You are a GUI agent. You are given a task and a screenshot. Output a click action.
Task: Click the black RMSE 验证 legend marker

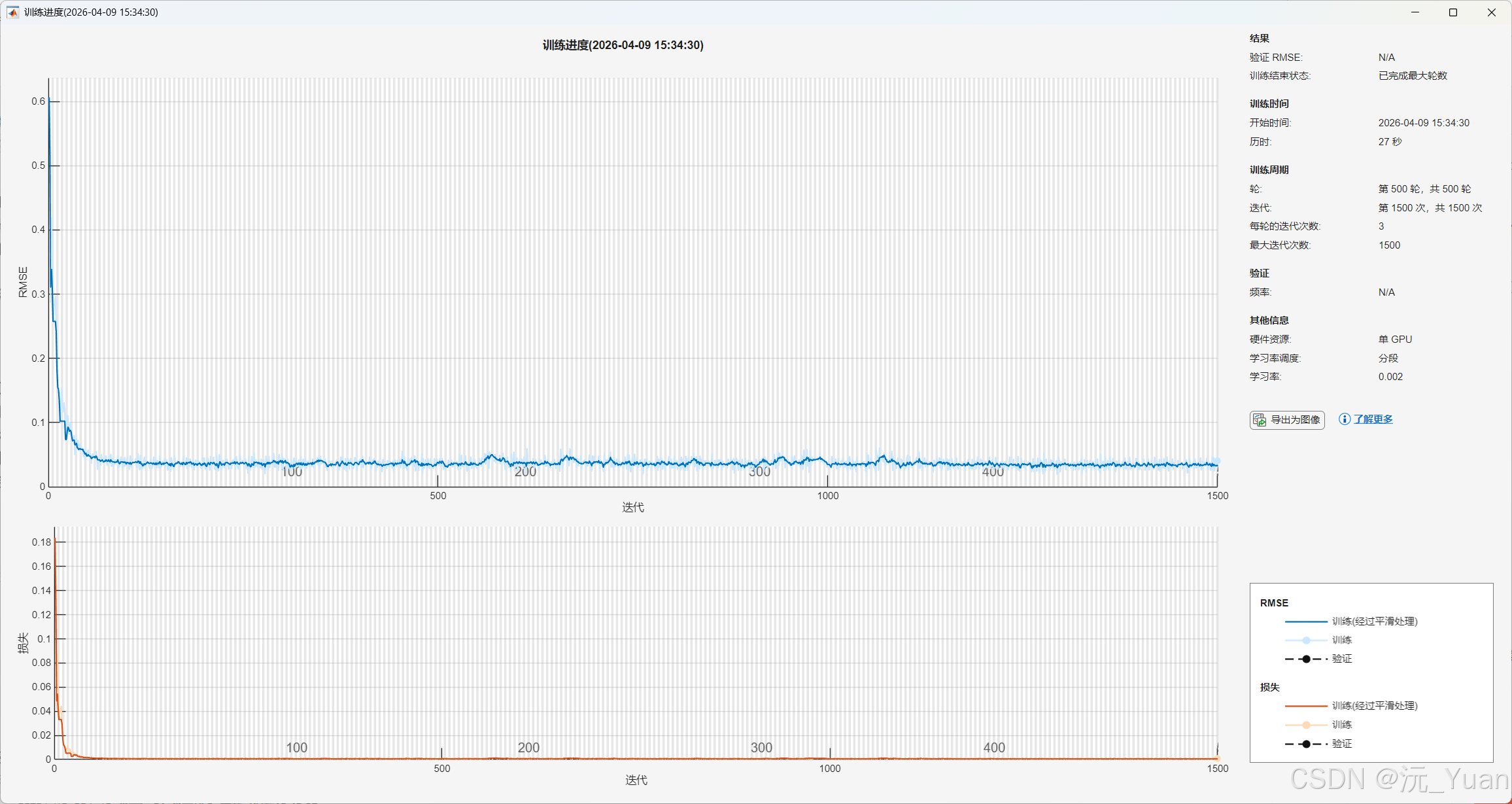(x=1306, y=659)
